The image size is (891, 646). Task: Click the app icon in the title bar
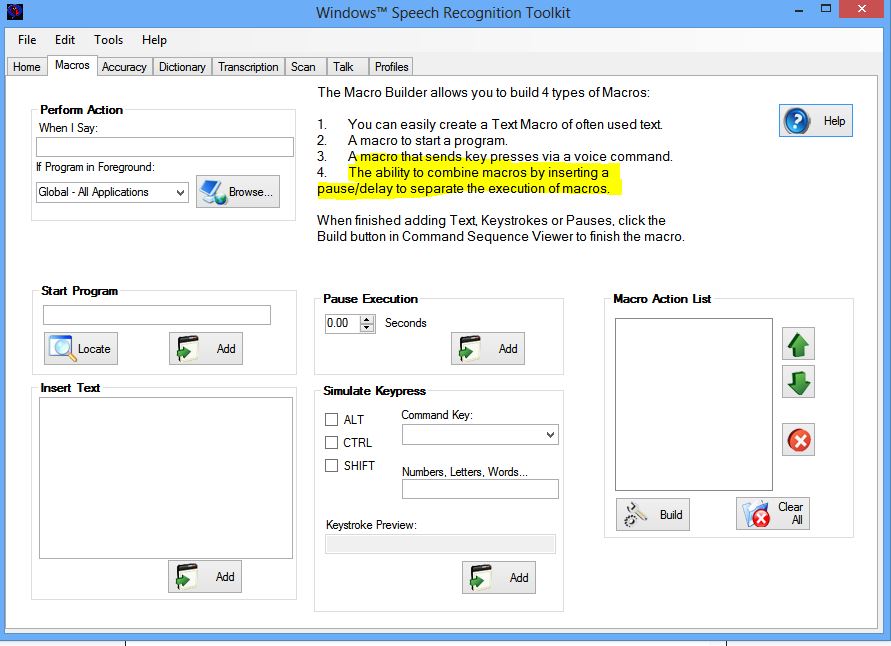15,11
